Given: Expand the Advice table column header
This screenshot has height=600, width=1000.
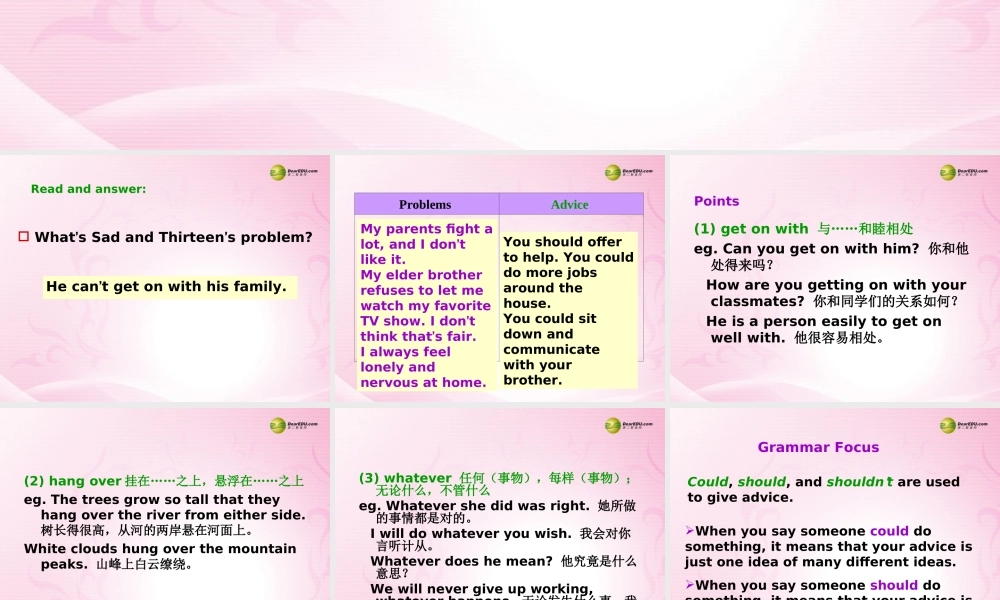Looking at the screenshot, I should 570,204.
